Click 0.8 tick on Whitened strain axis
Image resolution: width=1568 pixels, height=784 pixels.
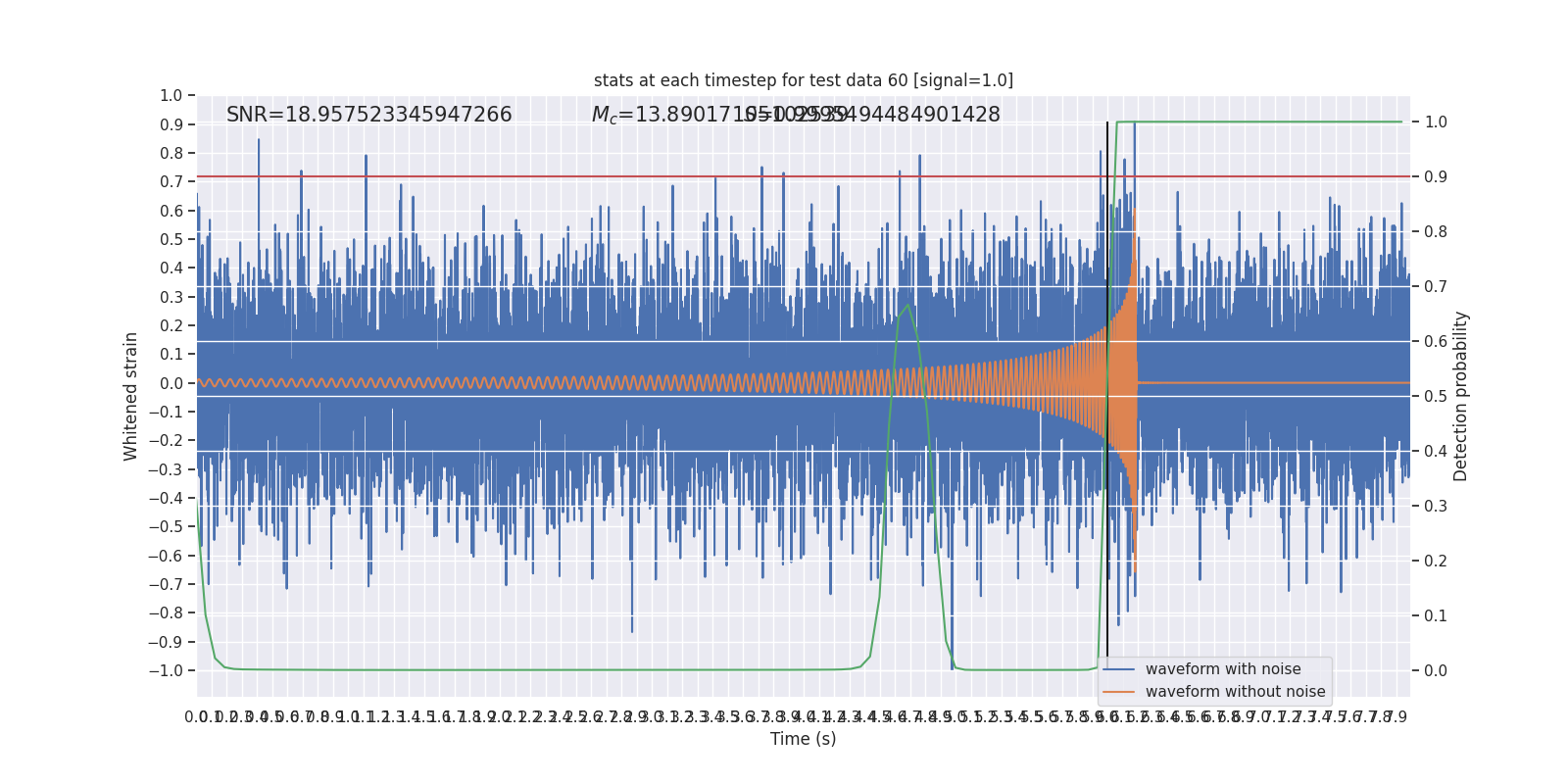[171, 154]
